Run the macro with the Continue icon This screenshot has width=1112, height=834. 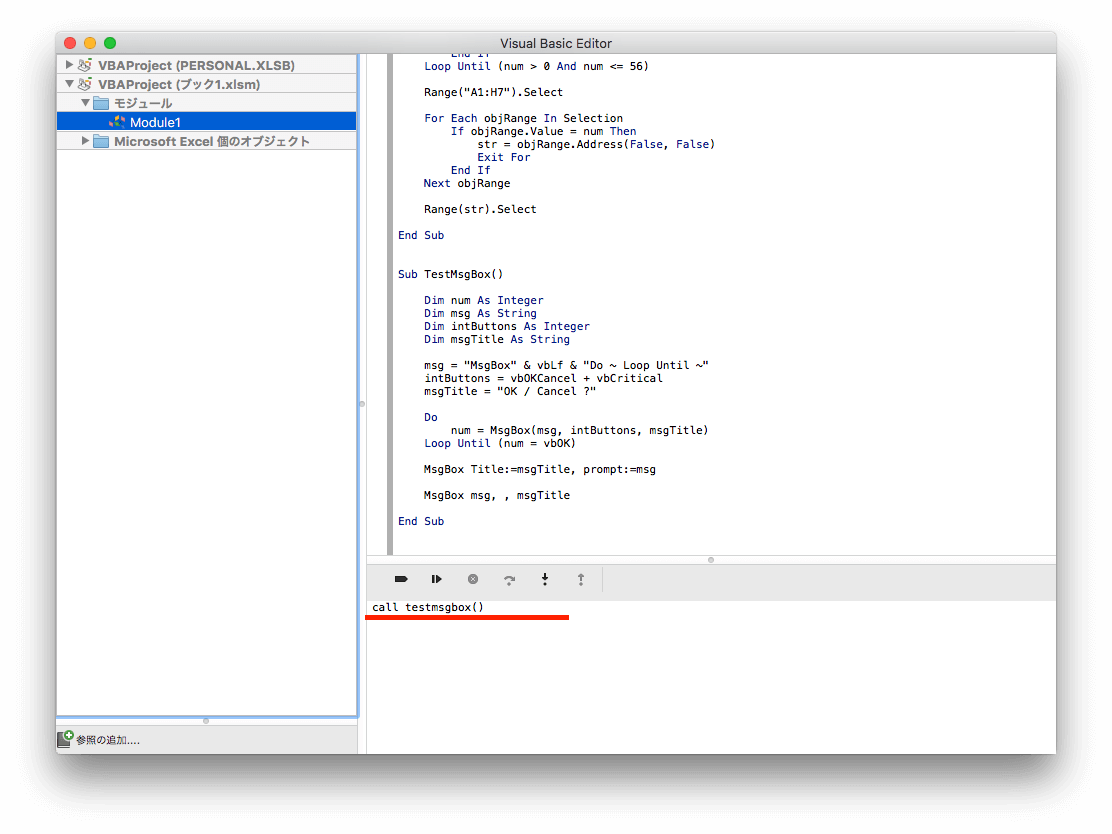point(401,579)
